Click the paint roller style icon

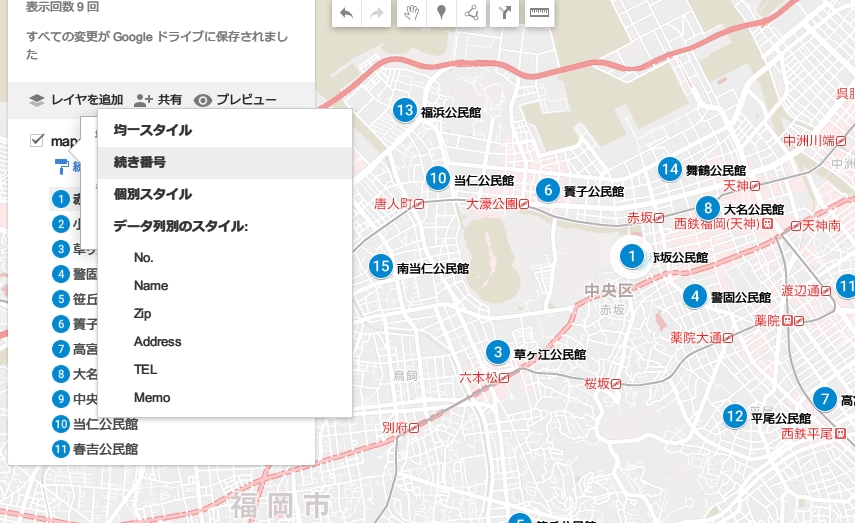pyautogui.click(x=62, y=167)
